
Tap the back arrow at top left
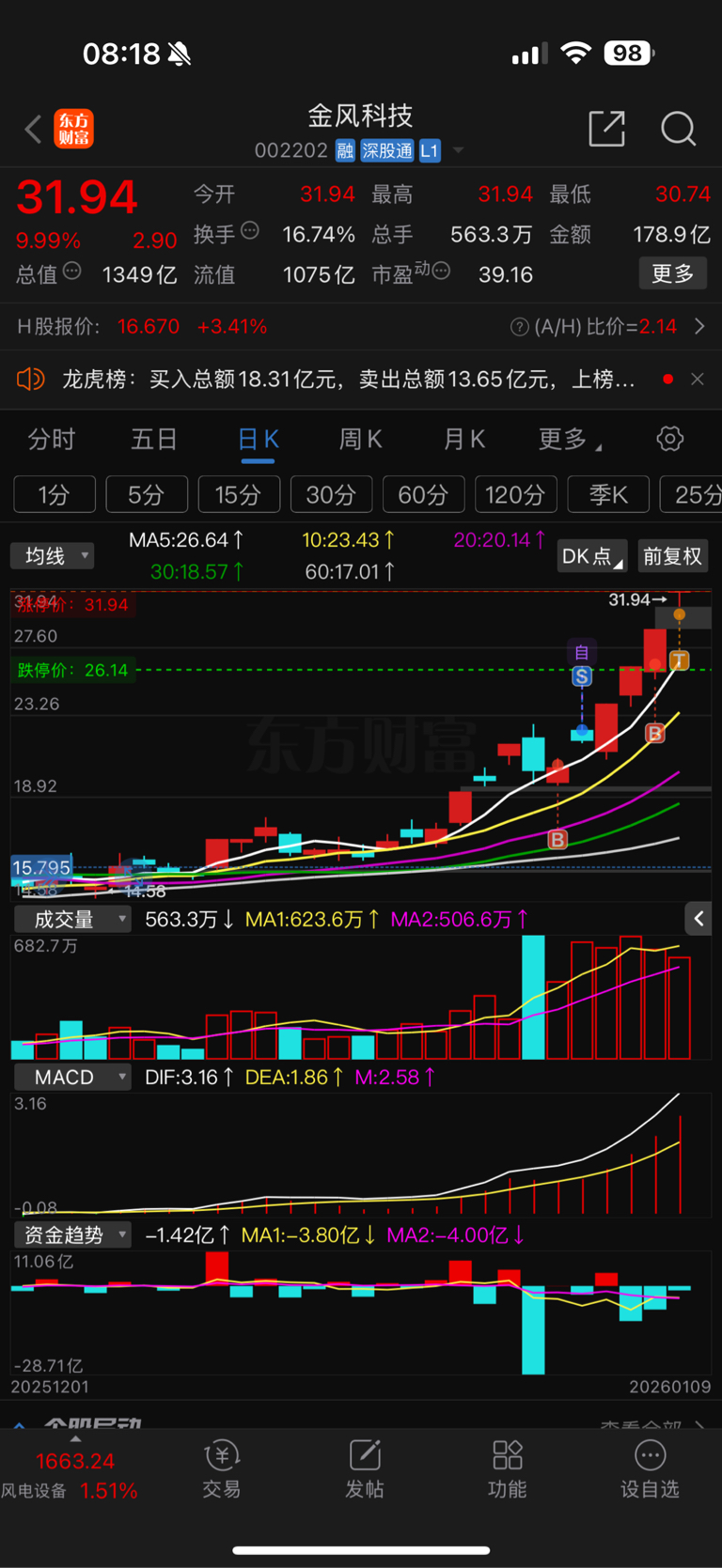[34, 129]
